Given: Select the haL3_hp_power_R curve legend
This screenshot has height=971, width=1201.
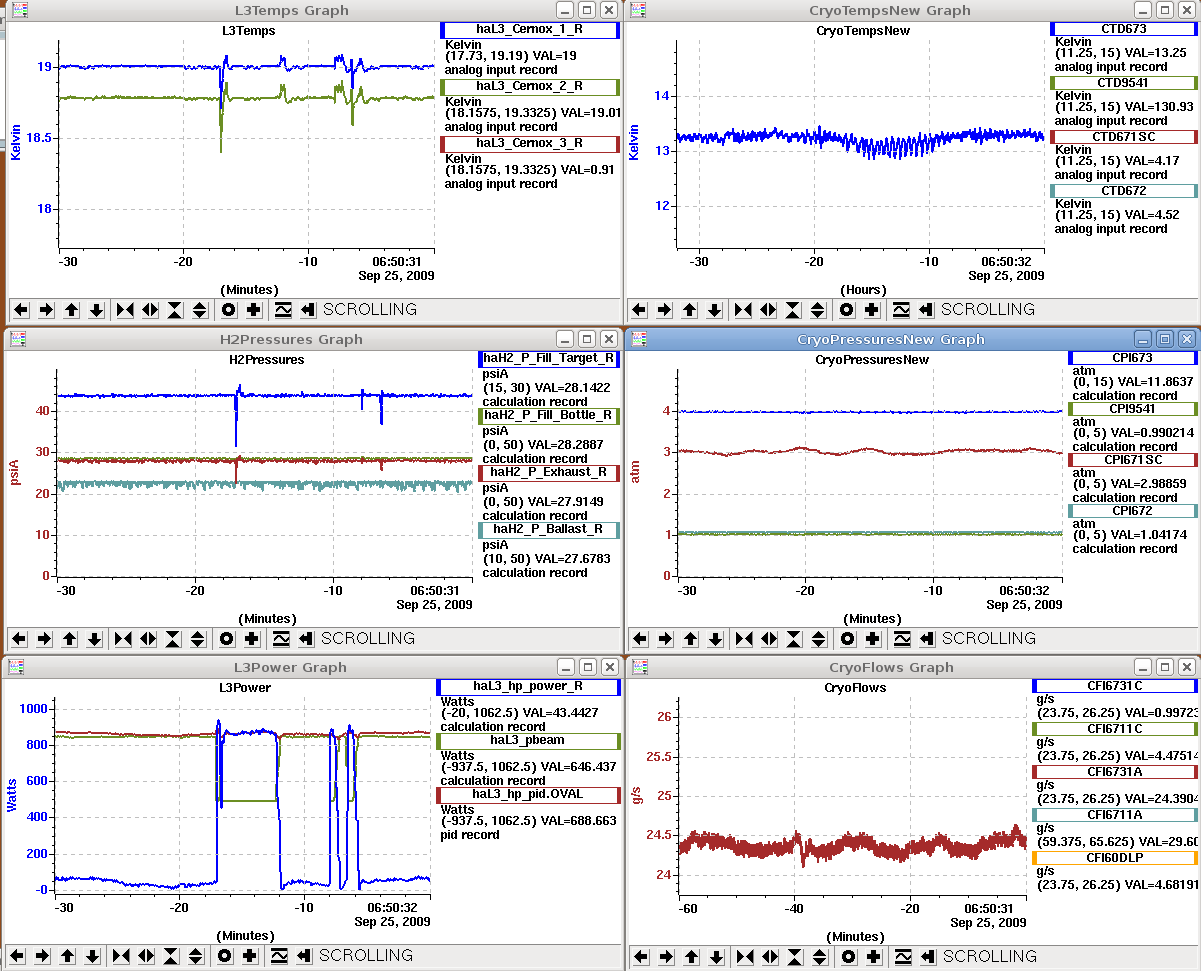Looking at the screenshot, I should point(529,686).
